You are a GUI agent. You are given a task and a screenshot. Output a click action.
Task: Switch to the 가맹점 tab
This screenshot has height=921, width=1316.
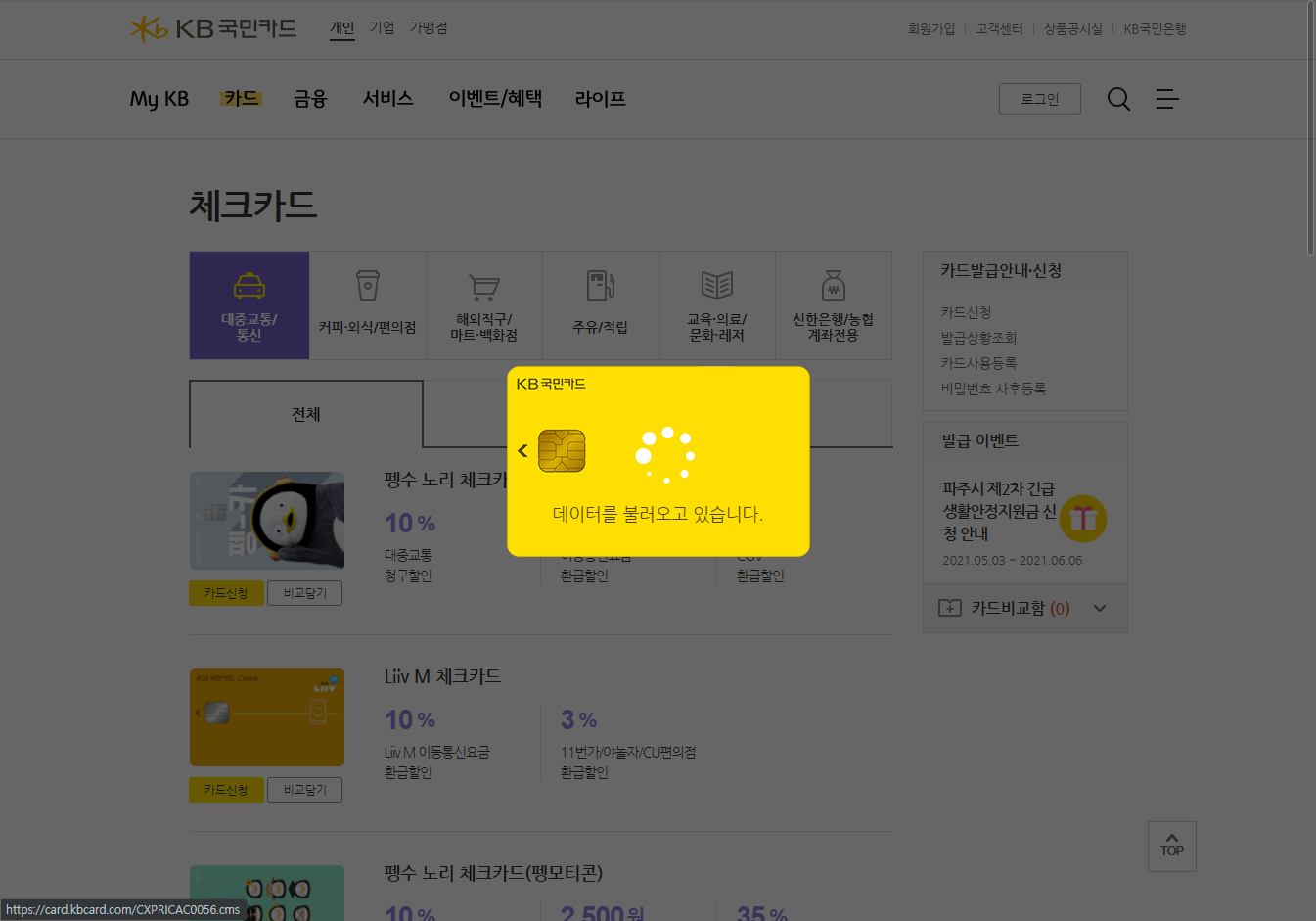pyautogui.click(x=429, y=28)
